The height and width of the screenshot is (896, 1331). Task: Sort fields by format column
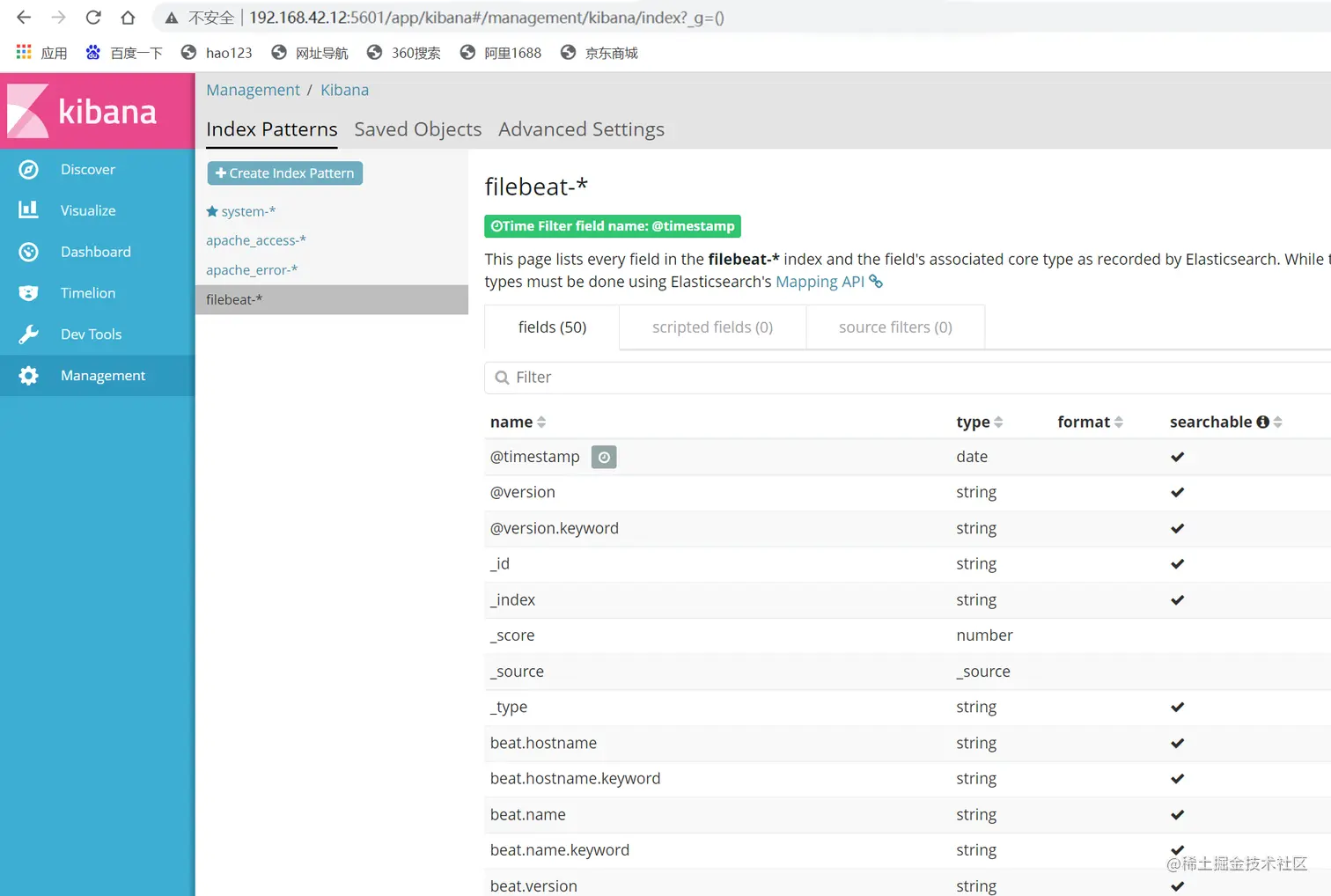pos(1090,422)
